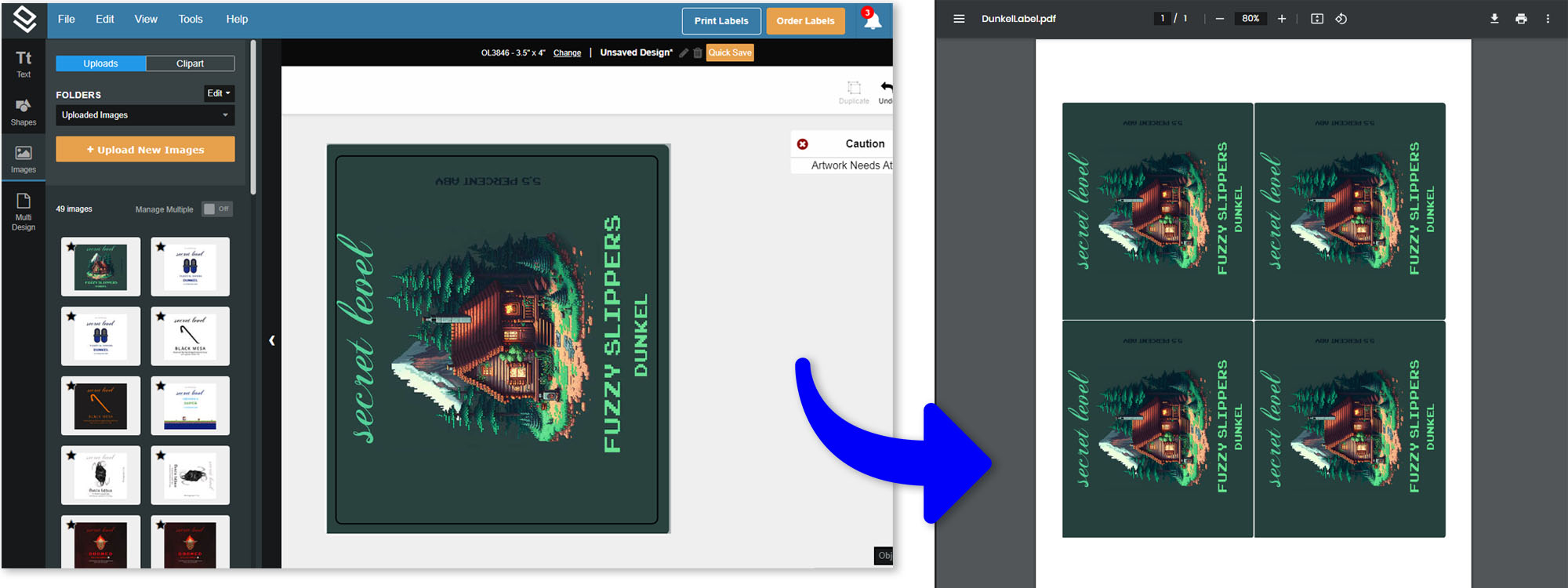Screen dimensions: 1568x588
Task: Open the Multi Design tool
Action: click(x=24, y=211)
